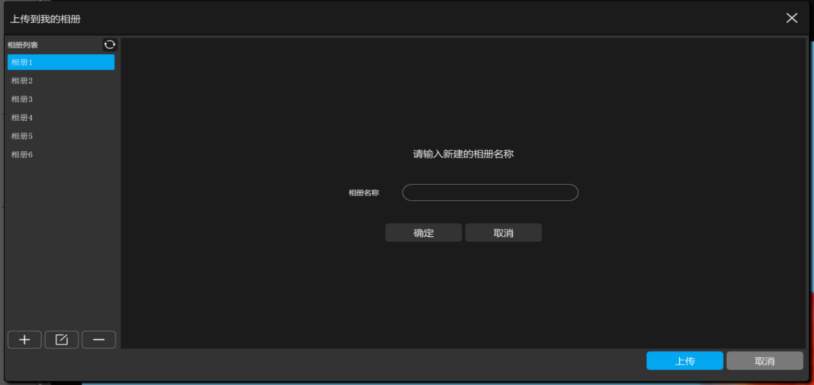This screenshot has width=814, height=385.
Task: Select 相册2 in the album list
Action: pos(61,81)
